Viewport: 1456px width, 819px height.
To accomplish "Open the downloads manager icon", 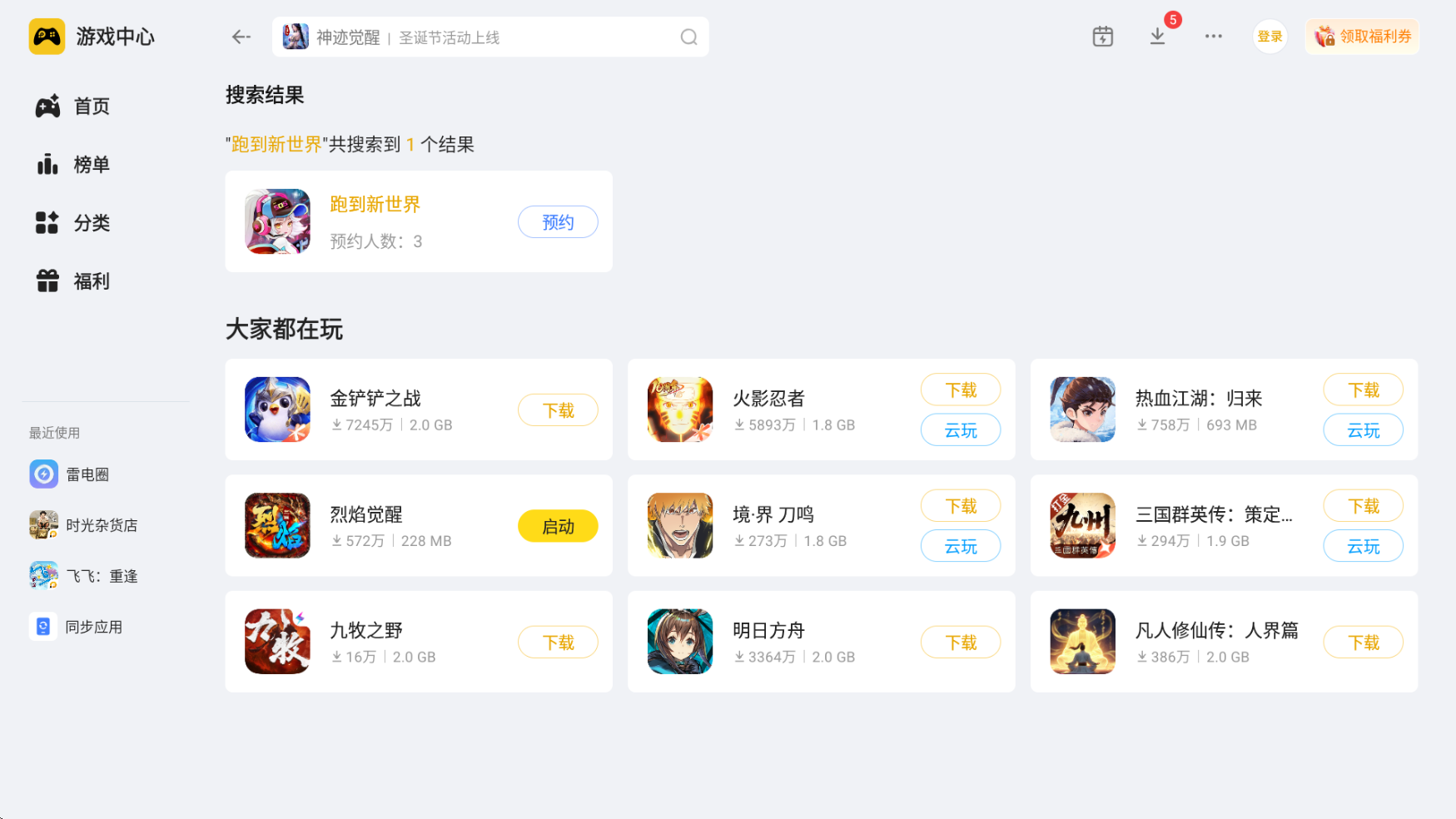I will pyautogui.click(x=1157, y=37).
